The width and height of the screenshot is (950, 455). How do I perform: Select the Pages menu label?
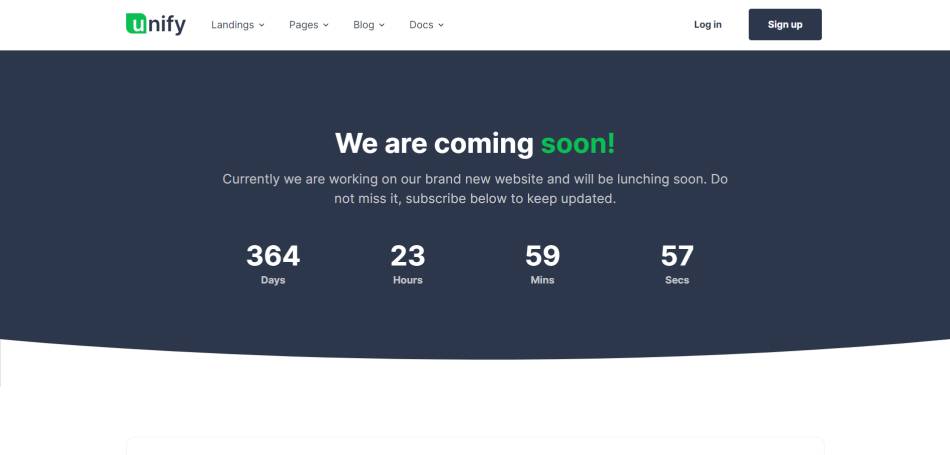303,25
